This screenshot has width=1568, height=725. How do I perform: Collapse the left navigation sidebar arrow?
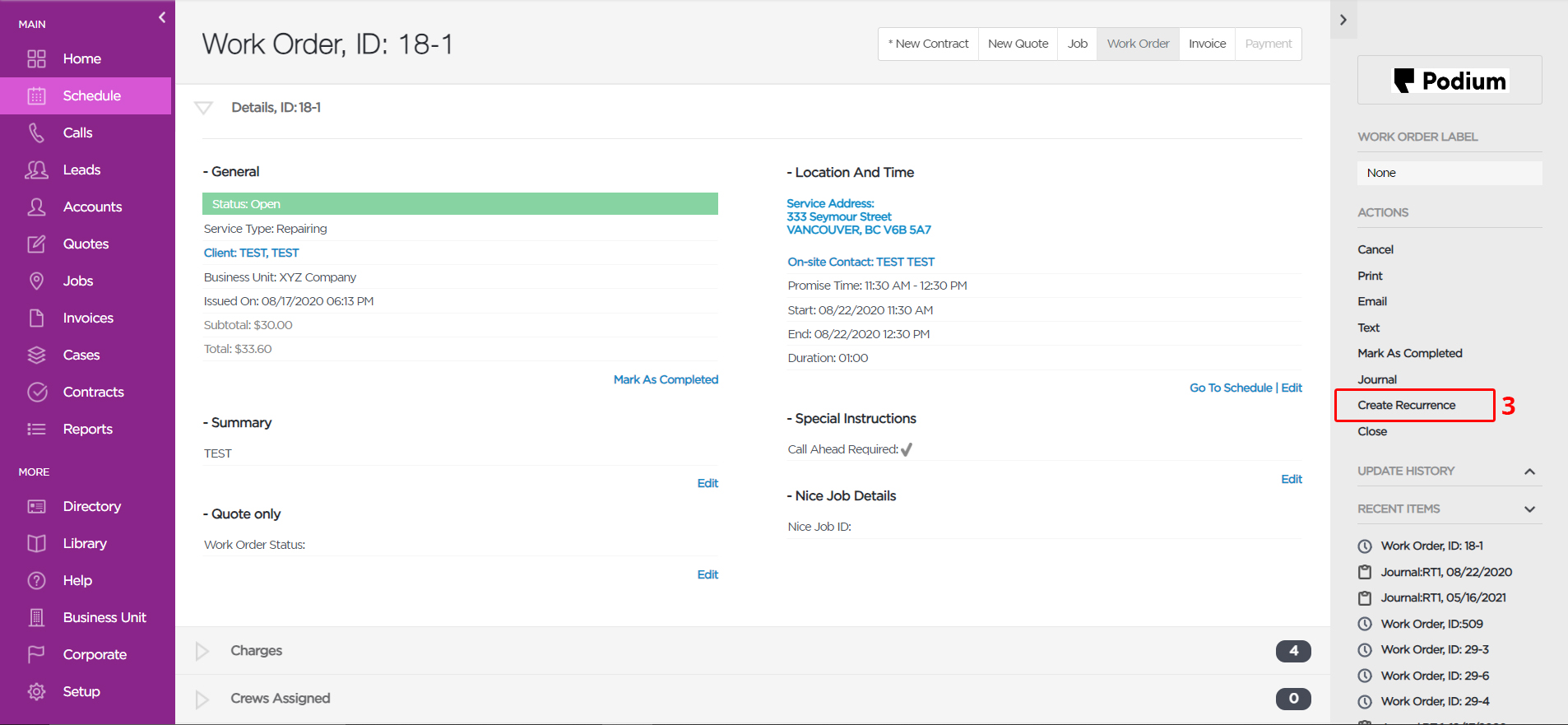pyautogui.click(x=162, y=17)
